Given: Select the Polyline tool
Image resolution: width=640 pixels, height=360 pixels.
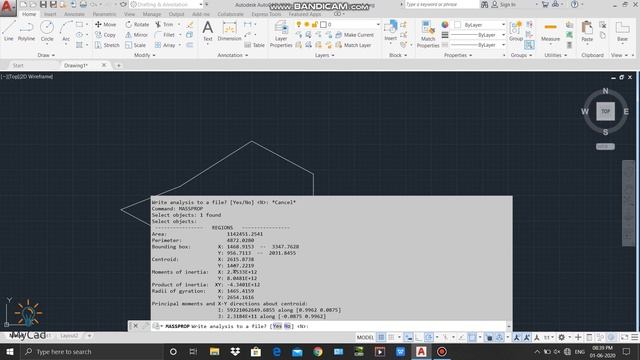Looking at the screenshot, I should click(27, 30).
